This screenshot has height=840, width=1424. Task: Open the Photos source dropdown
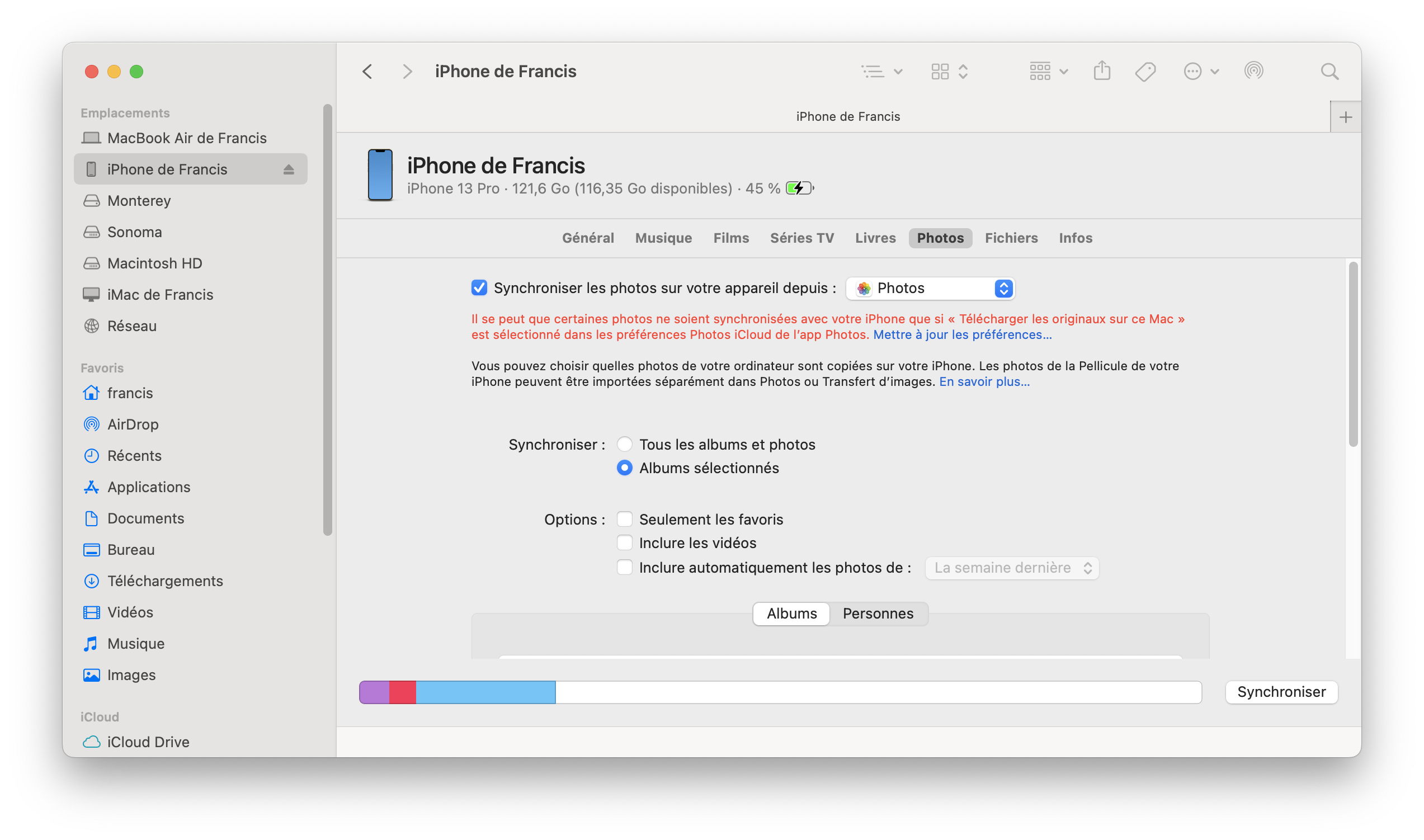coord(930,288)
